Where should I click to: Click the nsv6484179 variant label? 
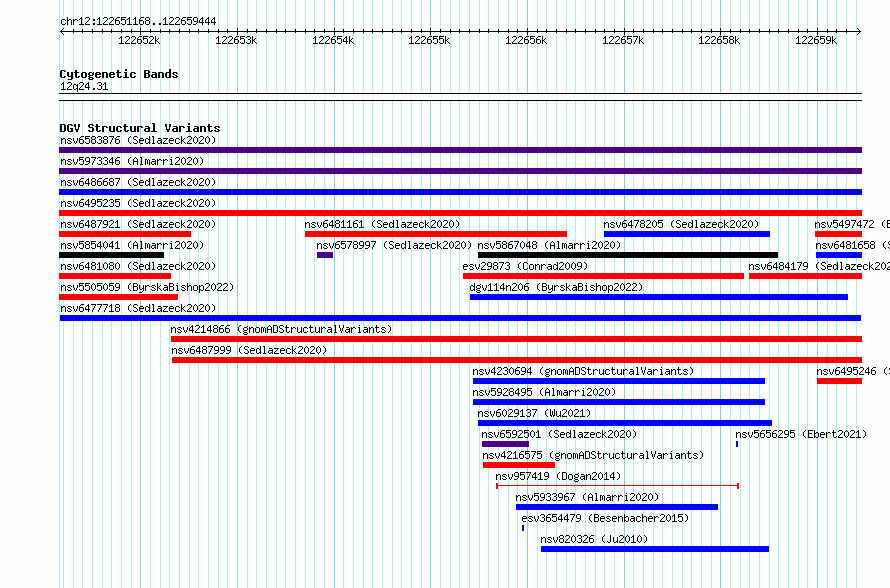(x=819, y=266)
